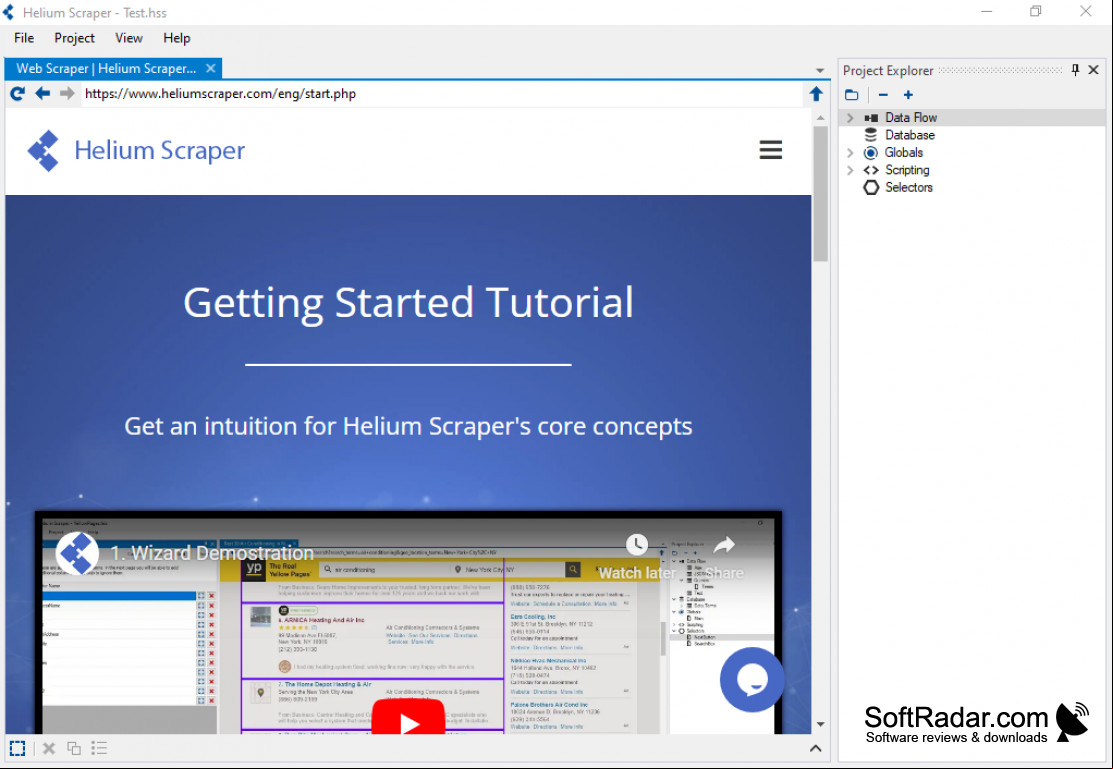Open the File menu
Image resolution: width=1113 pixels, height=769 pixels.
[23, 38]
